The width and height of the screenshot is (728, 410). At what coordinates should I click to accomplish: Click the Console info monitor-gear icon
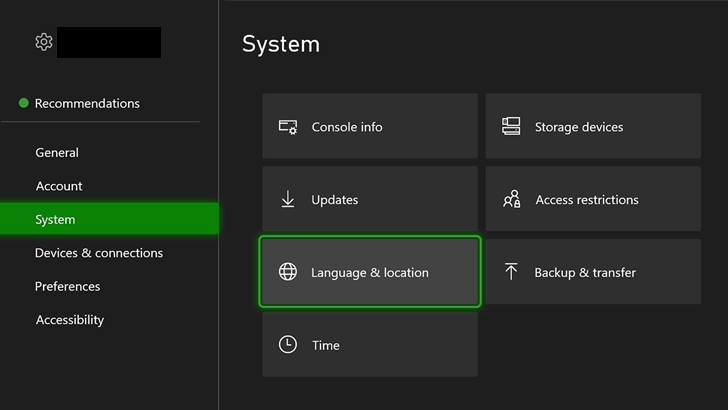[x=288, y=127]
